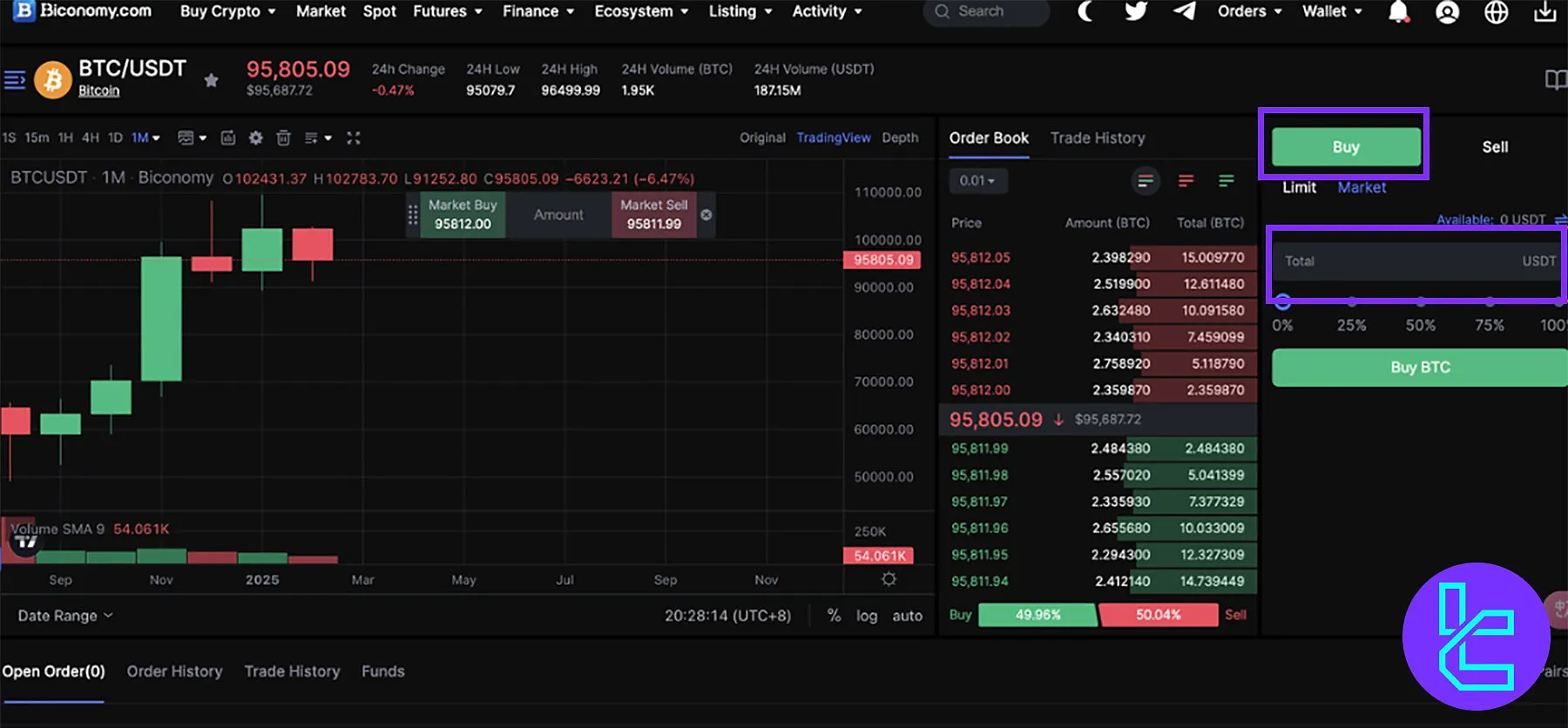Open the language globe icon
The width and height of the screenshot is (1568, 728).
click(1497, 12)
